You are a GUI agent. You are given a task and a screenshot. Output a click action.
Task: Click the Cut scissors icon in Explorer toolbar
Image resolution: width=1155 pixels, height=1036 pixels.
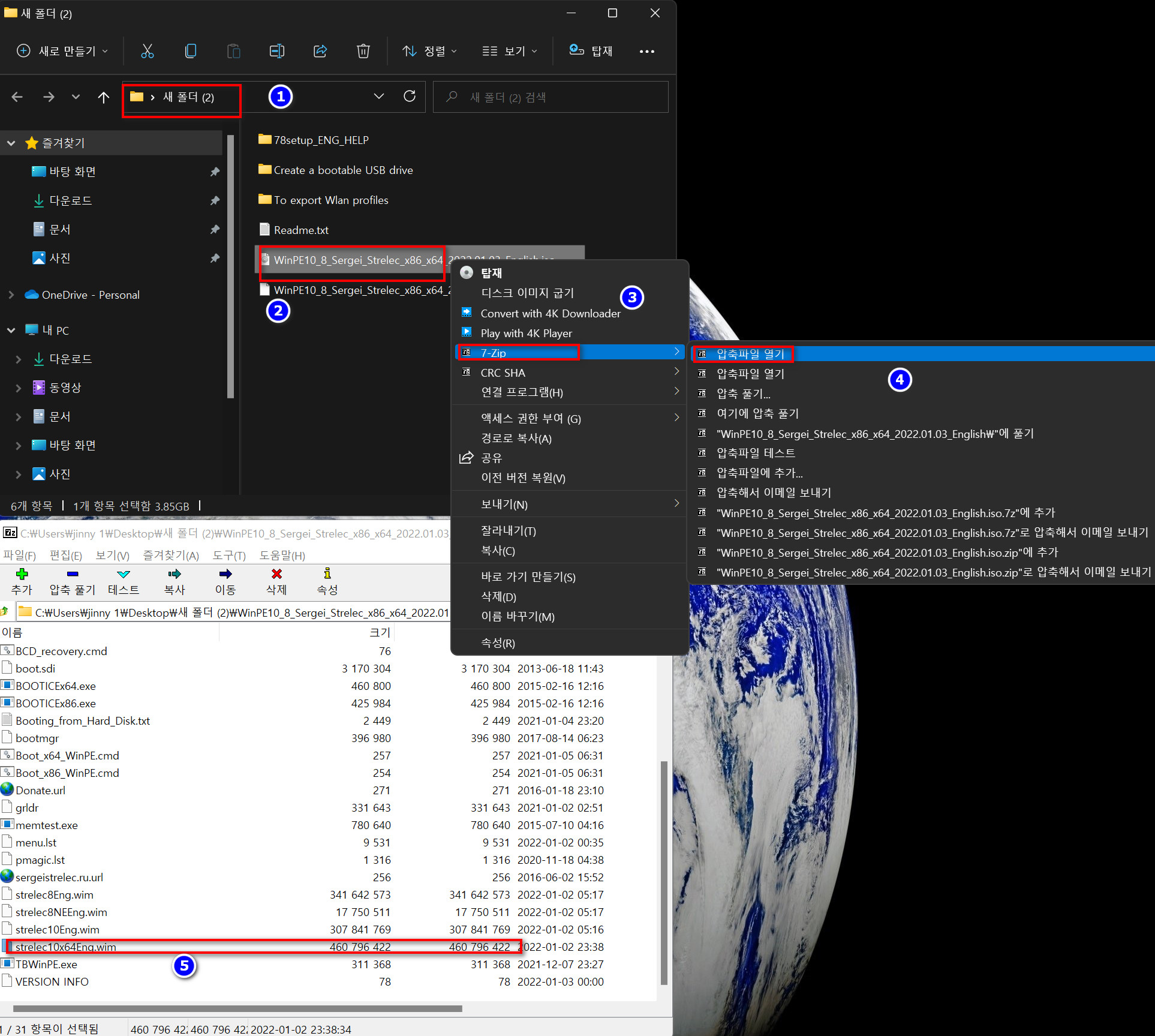pos(147,51)
